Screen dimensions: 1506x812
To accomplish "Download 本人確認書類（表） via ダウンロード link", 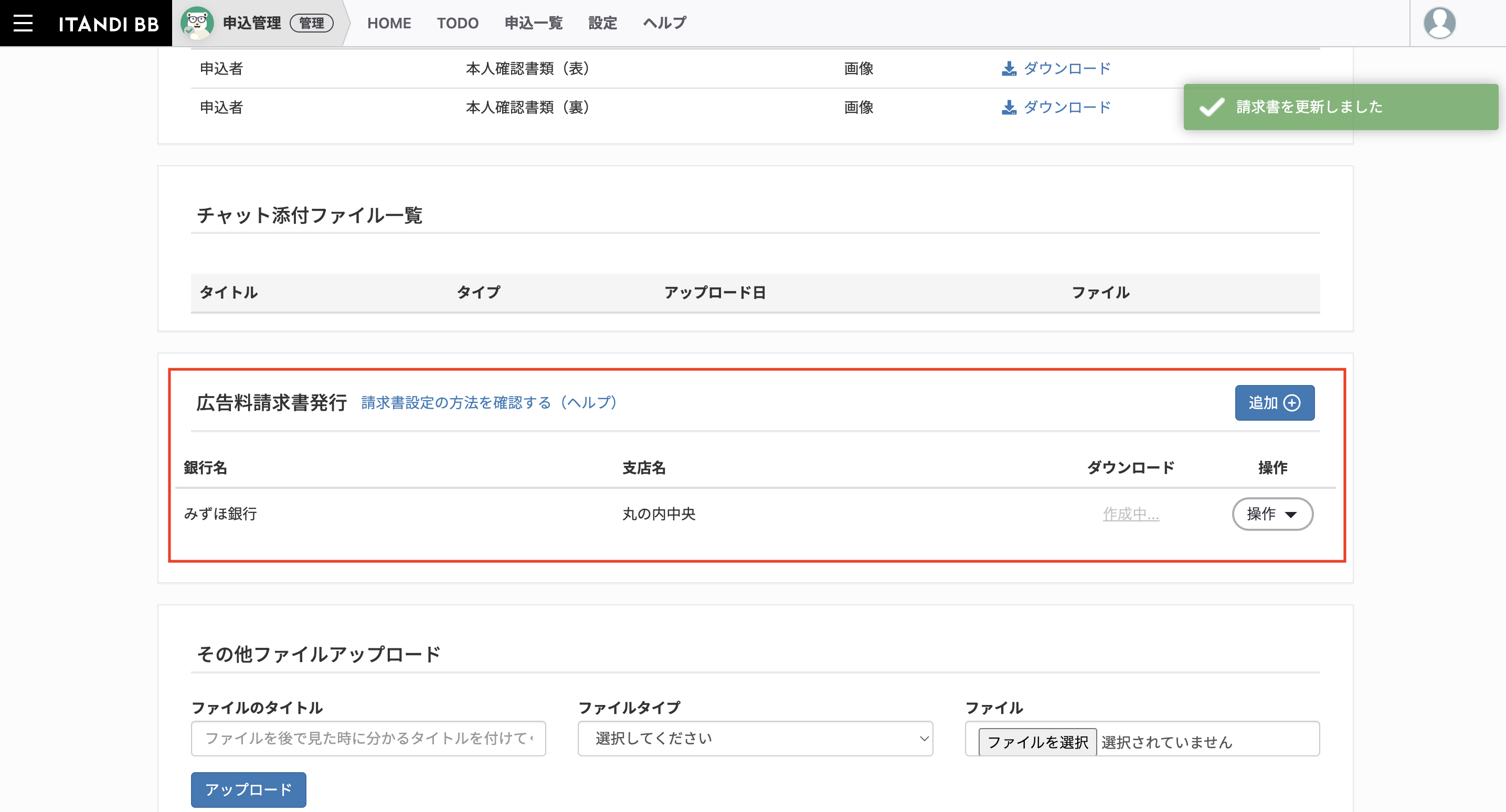I will pos(1067,68).
